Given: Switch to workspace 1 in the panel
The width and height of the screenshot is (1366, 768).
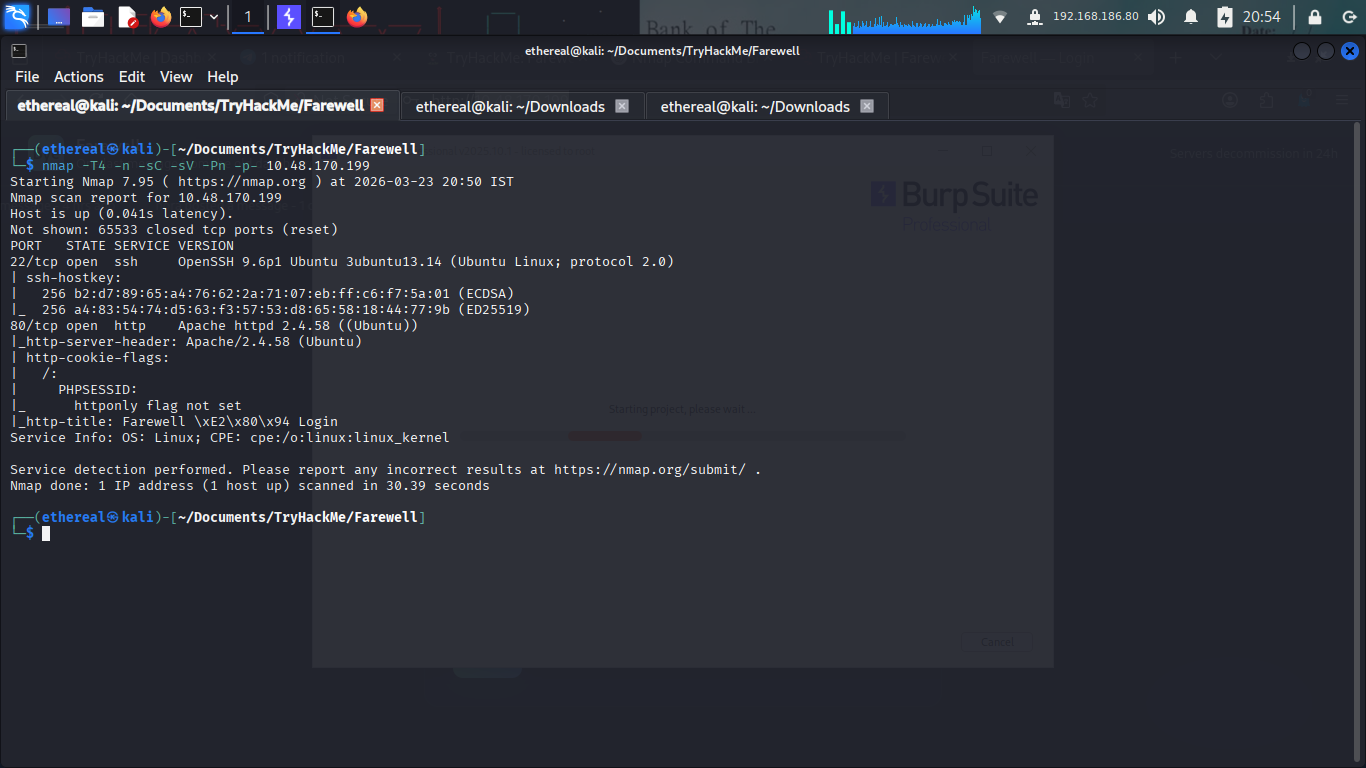Looking at the screenshot, I should (248, 17).
